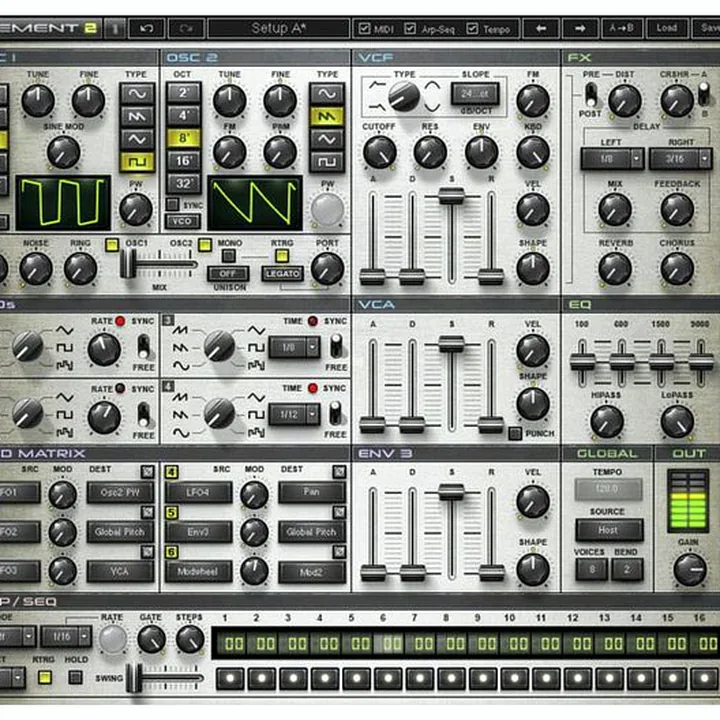
Task: Open global tempo SOURCE Host selector
Action: click(608, 530)
